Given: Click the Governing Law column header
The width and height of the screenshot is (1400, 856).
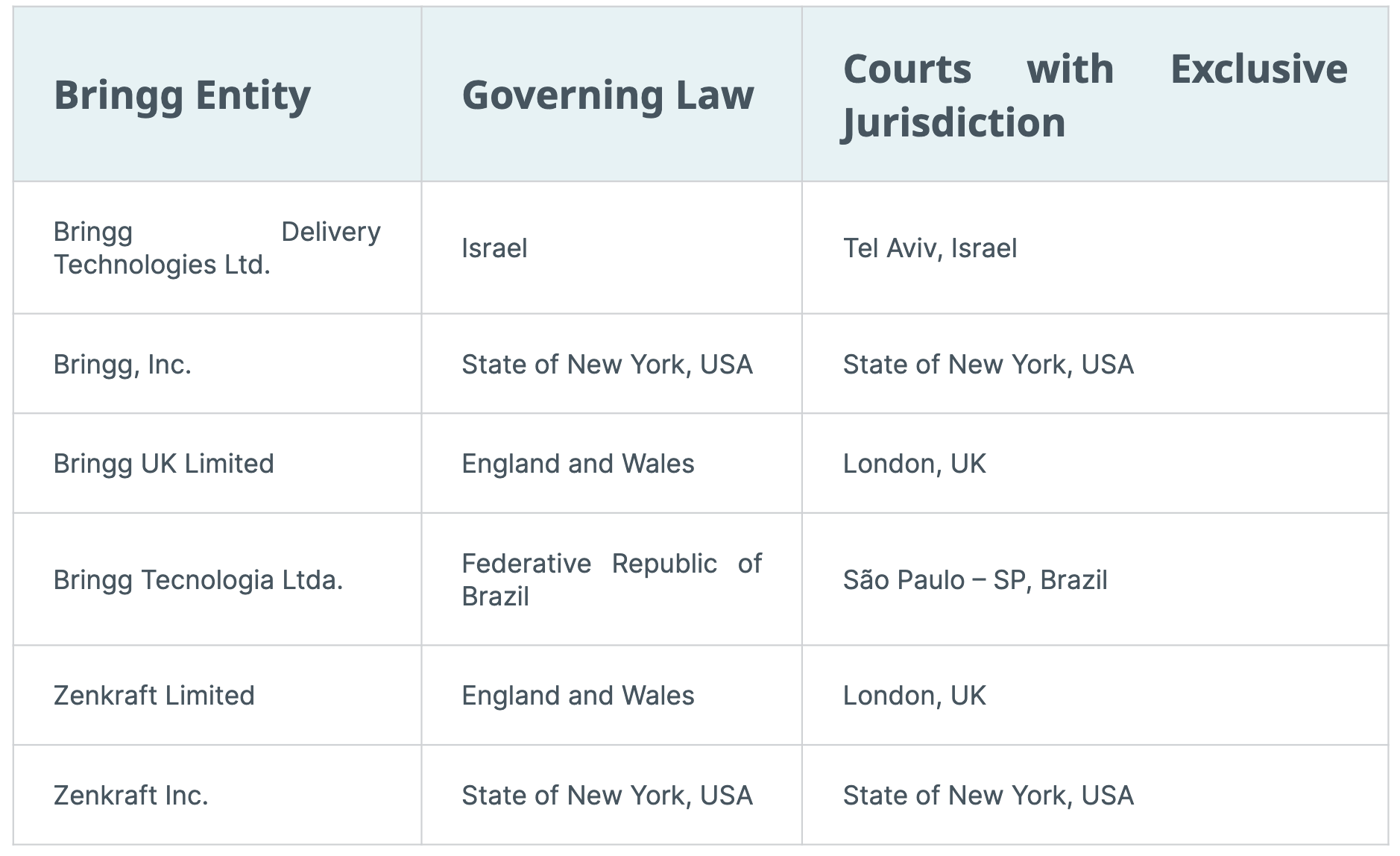Looking at the screenshot, I should pos(608,95).
